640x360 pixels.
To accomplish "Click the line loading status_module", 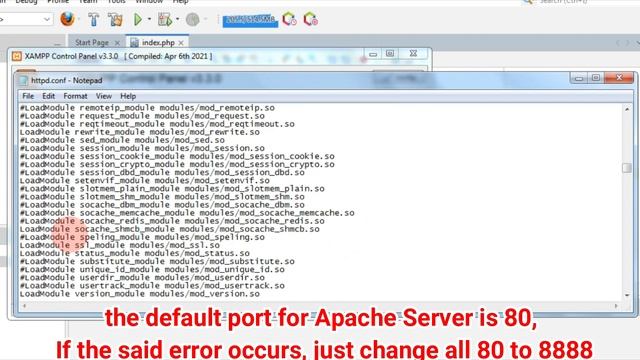I will coord(135,253).
